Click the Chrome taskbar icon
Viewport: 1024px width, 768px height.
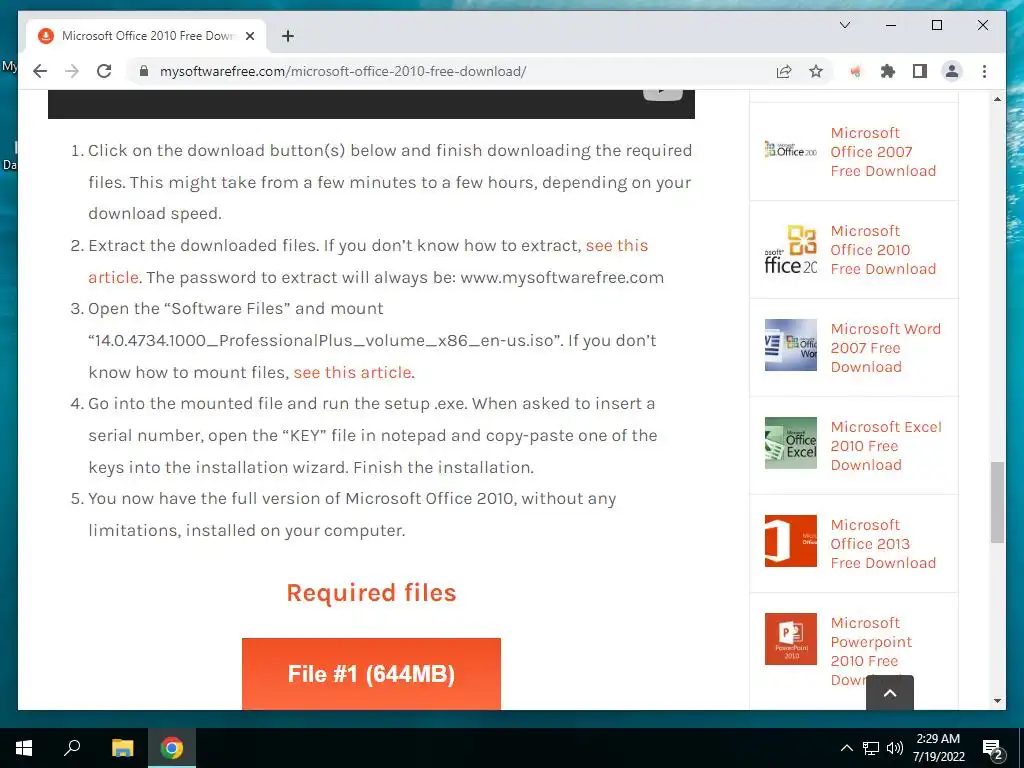[172, 748]
